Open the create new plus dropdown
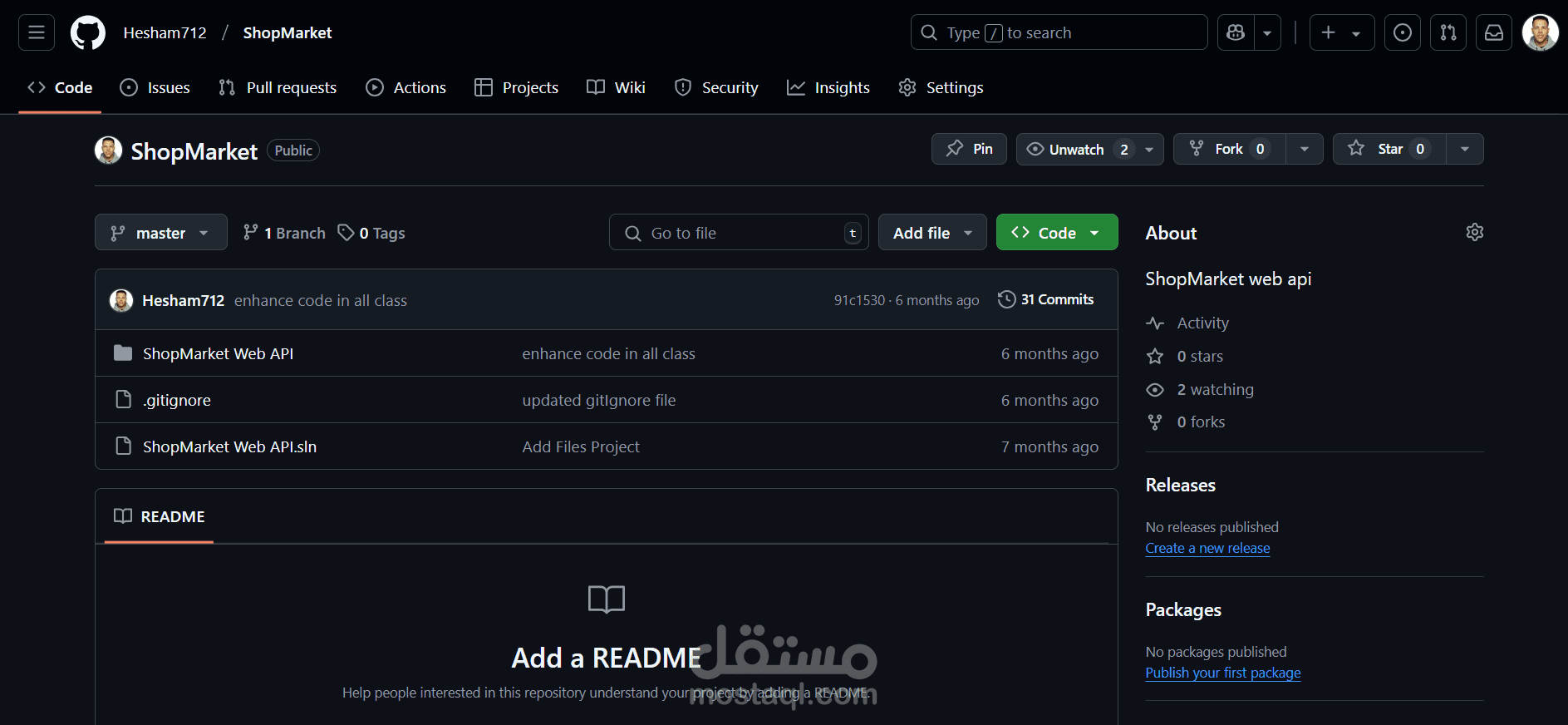The height and width of the screenshot is (725, 1568). [x=1342, y=32]
